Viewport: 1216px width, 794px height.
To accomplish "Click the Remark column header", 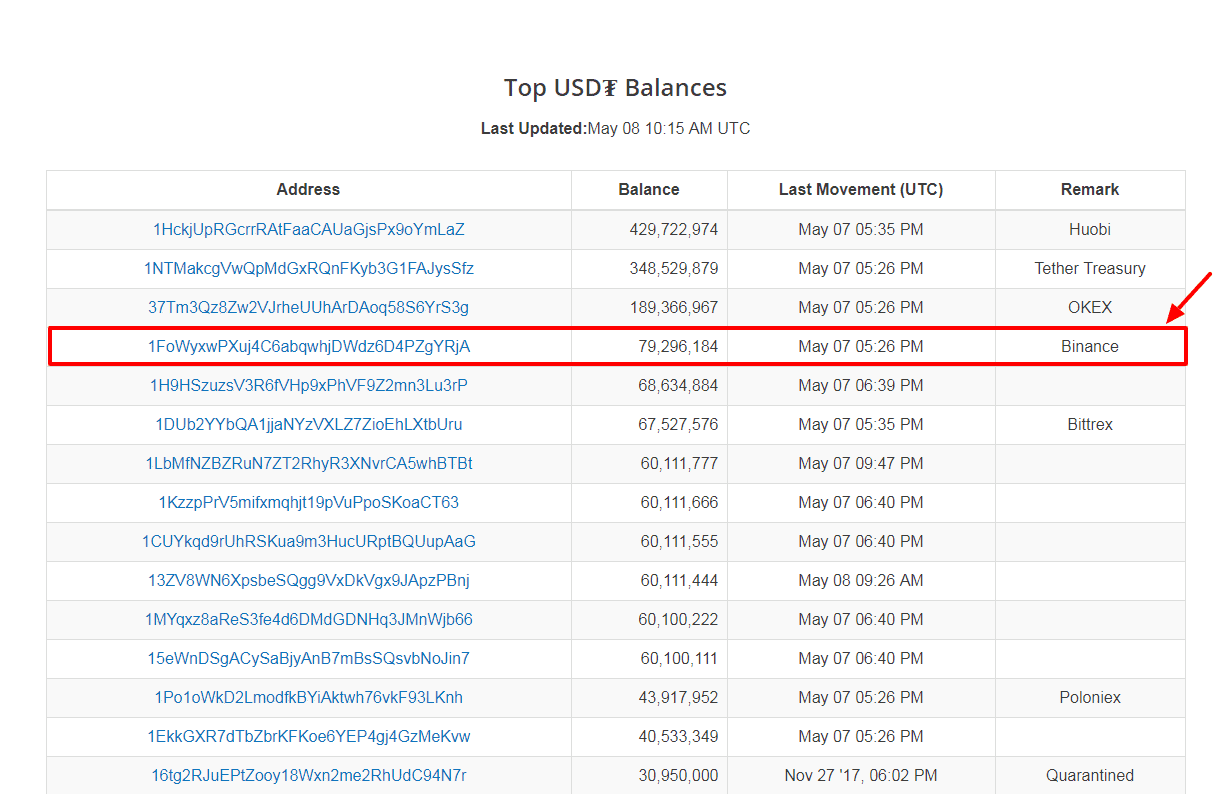I will [1090, 190].
